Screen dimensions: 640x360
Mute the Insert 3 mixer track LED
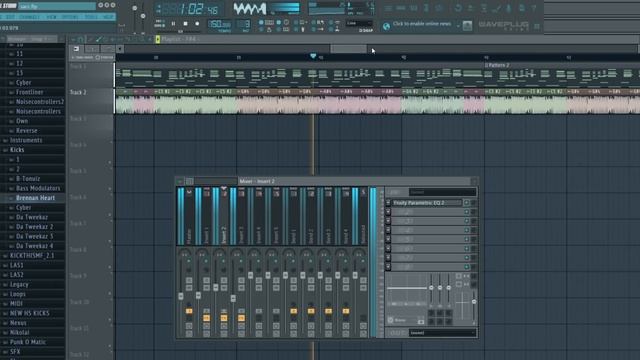(241, 261)
